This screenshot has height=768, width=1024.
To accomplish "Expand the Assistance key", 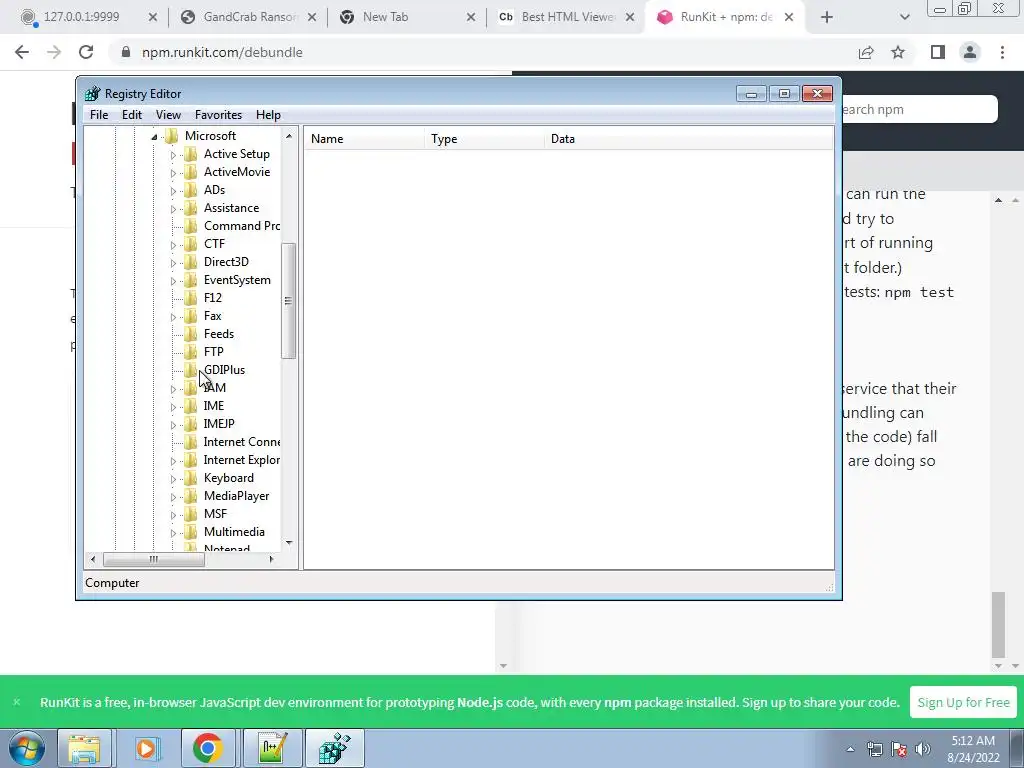I will (x=173, y=209).
